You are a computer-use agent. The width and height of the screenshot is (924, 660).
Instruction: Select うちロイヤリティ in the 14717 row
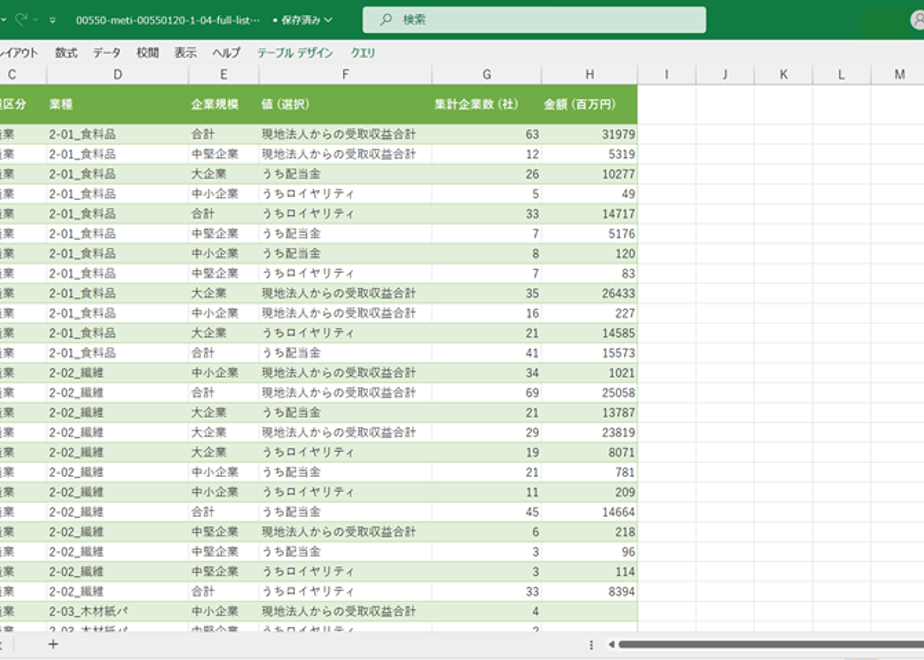coord(345,214)
